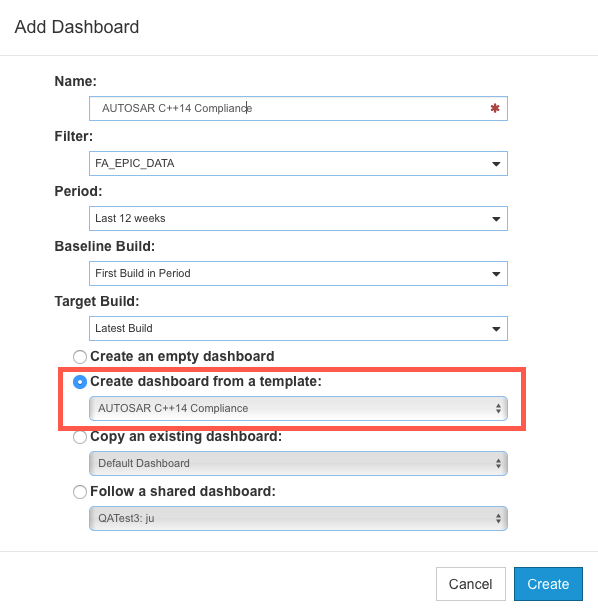Click the Name text input field
Image resolution: width=598 pixels, height=616 pixels.
click(298, 108)
